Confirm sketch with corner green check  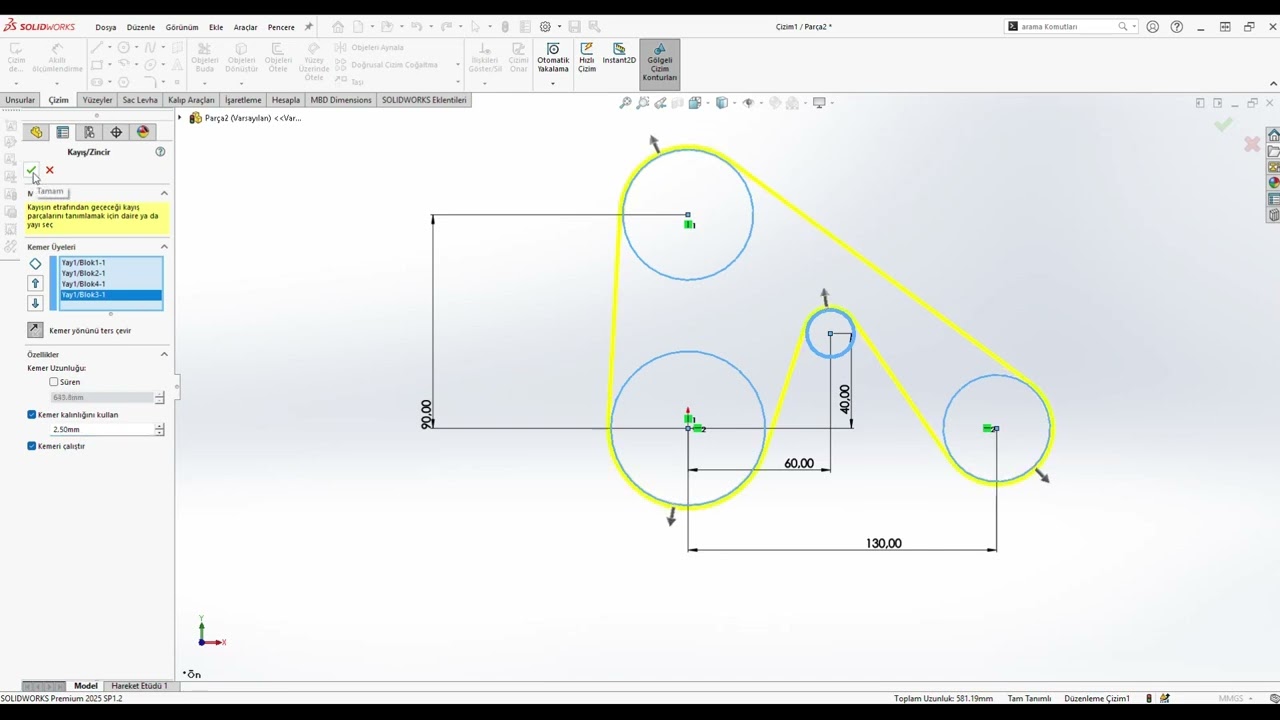pyautogui.click(x=1223, y=124)
